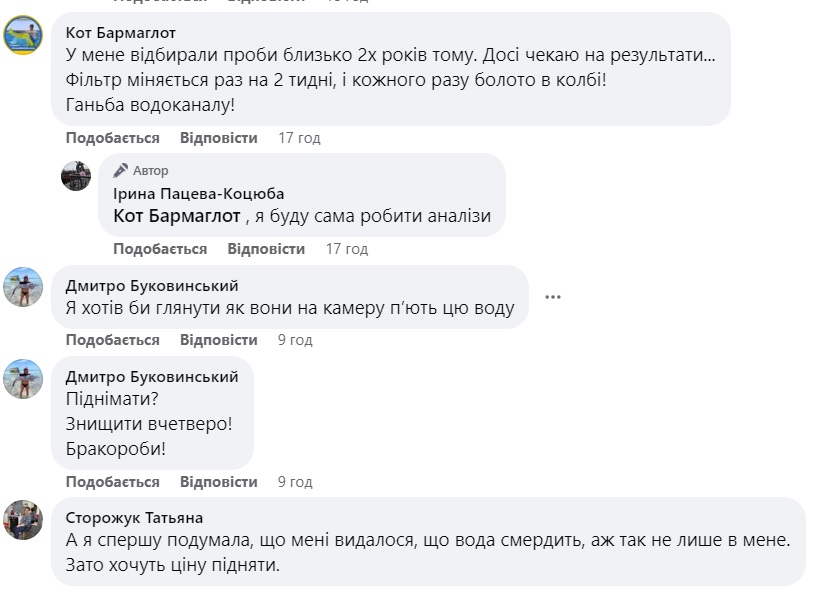
Task: Open Сторожук Татьяна name link
Action: (x=134, y=517)
